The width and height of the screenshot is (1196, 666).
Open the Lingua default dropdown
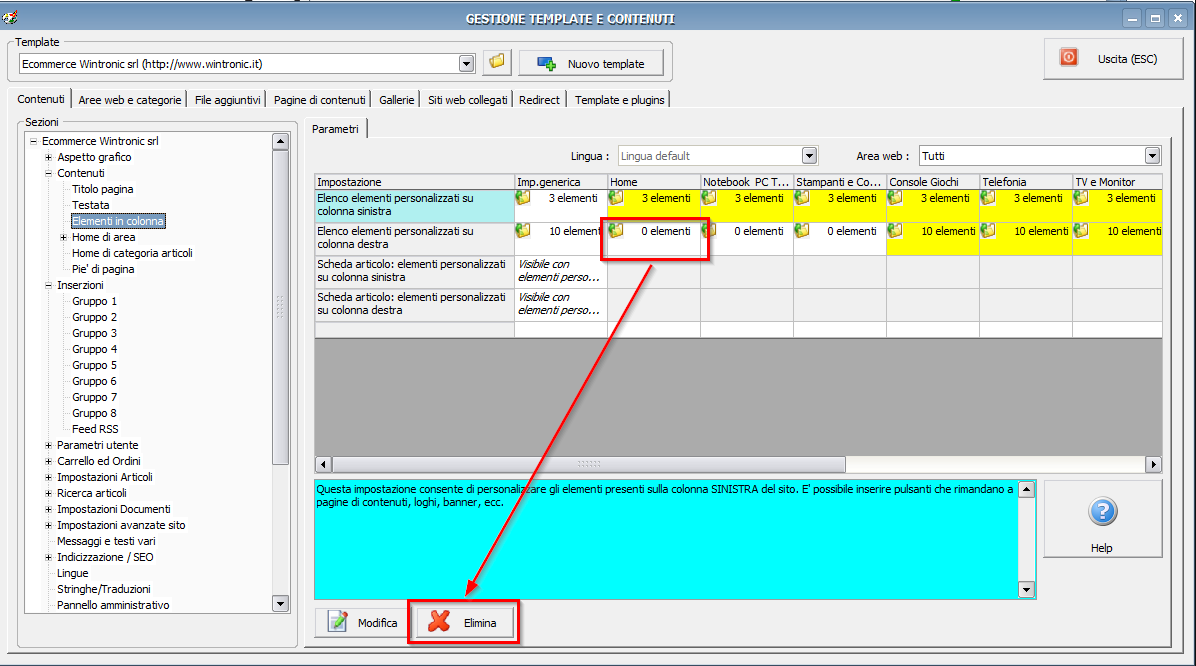809,156
